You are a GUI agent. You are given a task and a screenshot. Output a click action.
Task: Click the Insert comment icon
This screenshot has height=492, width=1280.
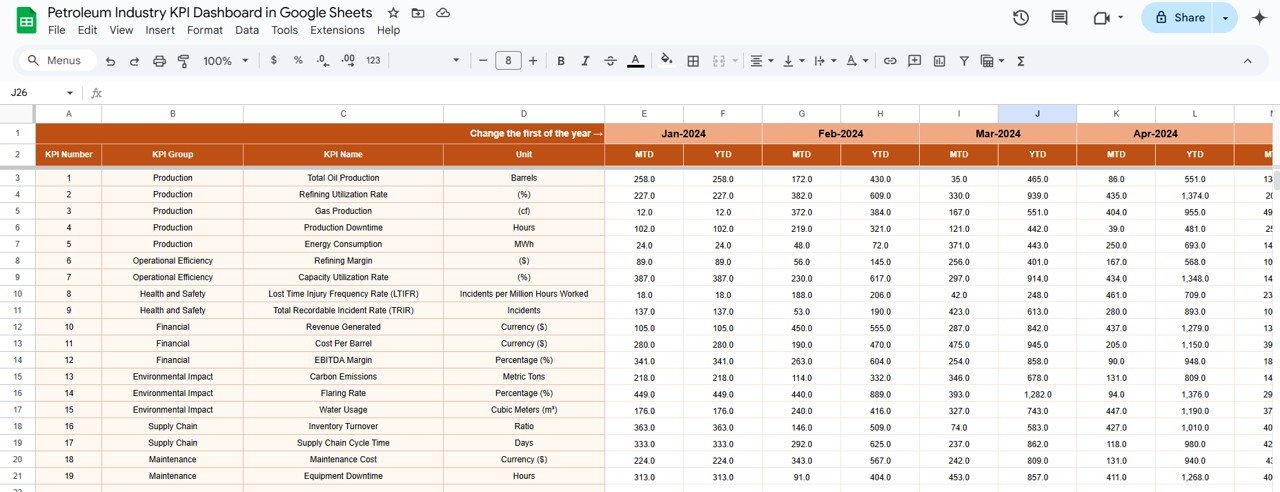914,61
